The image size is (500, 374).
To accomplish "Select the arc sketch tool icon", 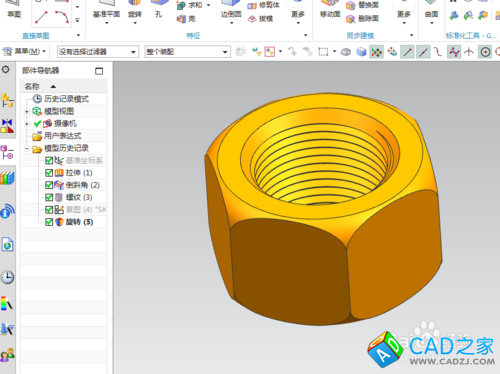I will 62,17.
